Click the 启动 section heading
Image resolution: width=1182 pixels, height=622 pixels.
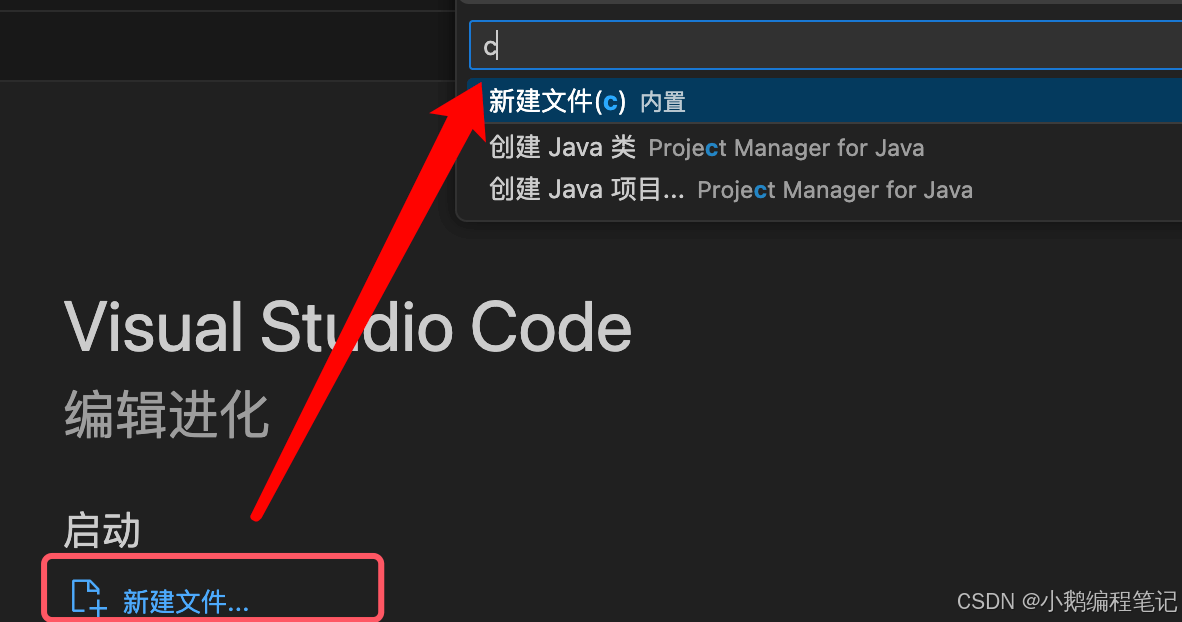coord(102,530)
